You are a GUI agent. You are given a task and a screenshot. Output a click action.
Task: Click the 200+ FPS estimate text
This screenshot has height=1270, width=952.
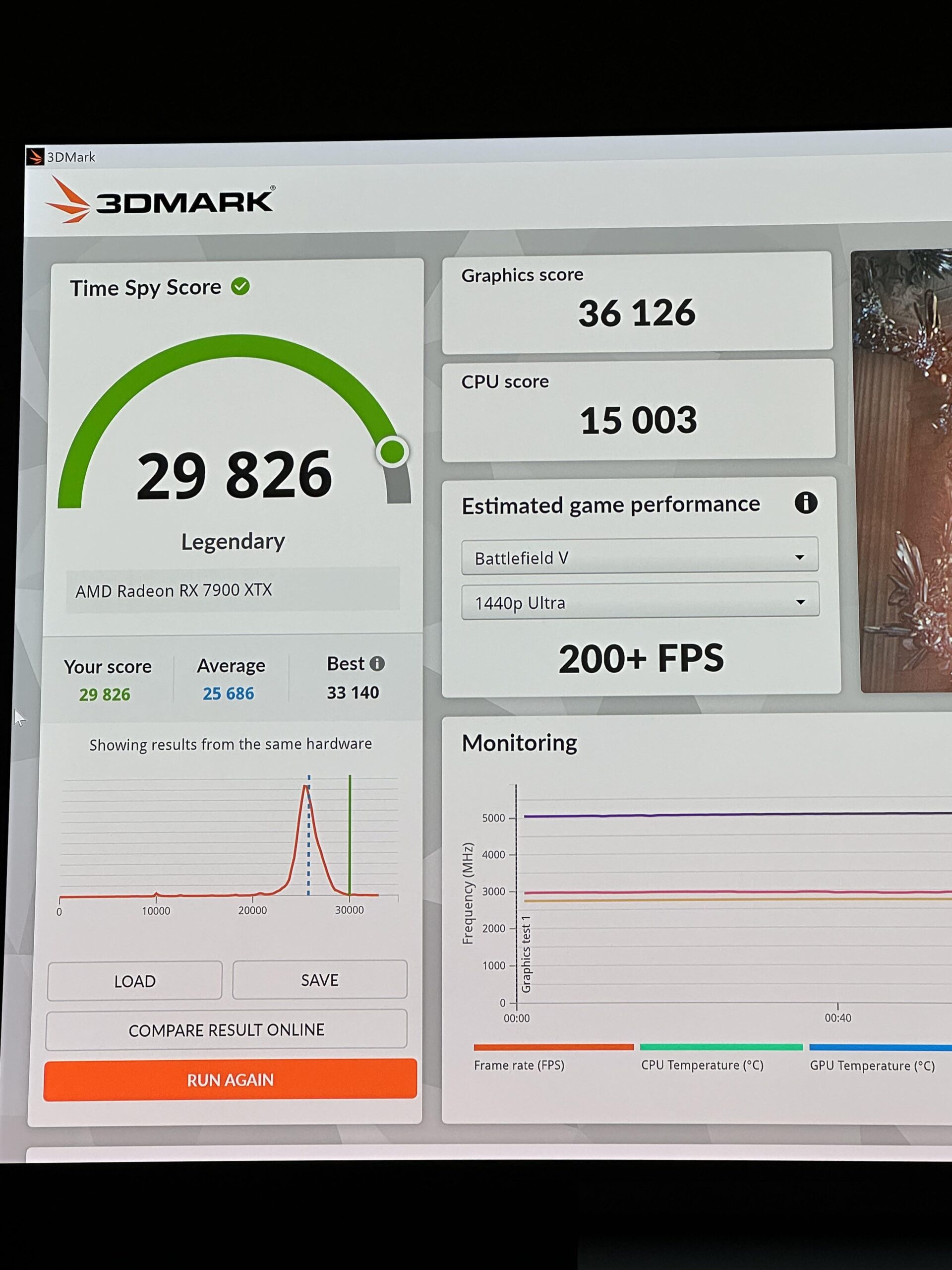click(x=641, y=658)
